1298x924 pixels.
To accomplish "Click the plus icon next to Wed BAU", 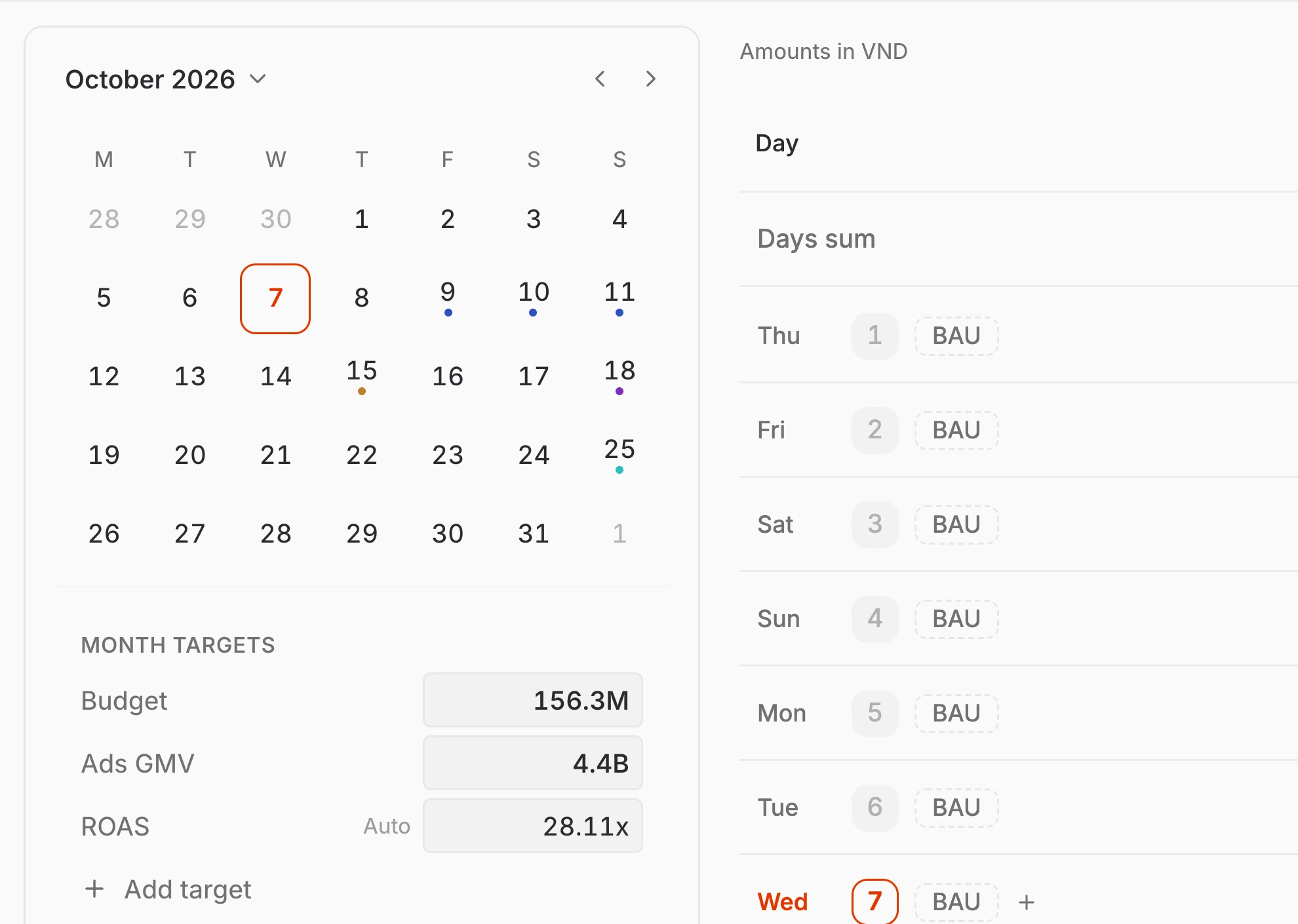I will tap(1027, 902).
